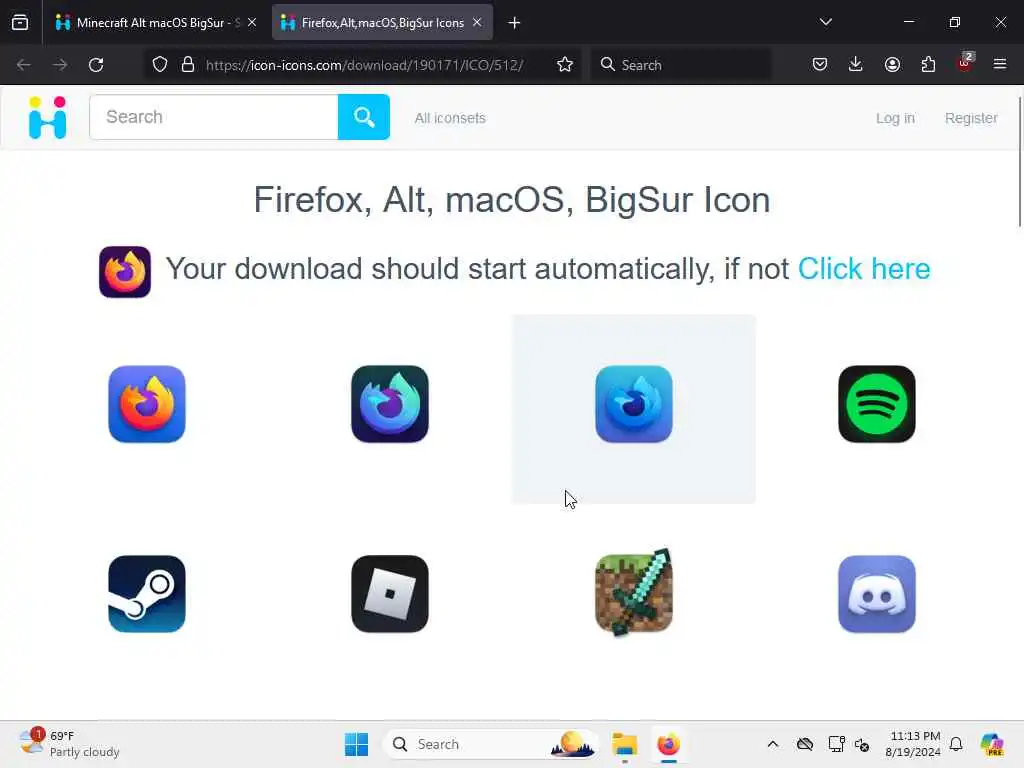1024x768 pixels.
Task: Close the Firefox,Alt,macOS,BigSur Icons tab
Action: pos(477,22)
